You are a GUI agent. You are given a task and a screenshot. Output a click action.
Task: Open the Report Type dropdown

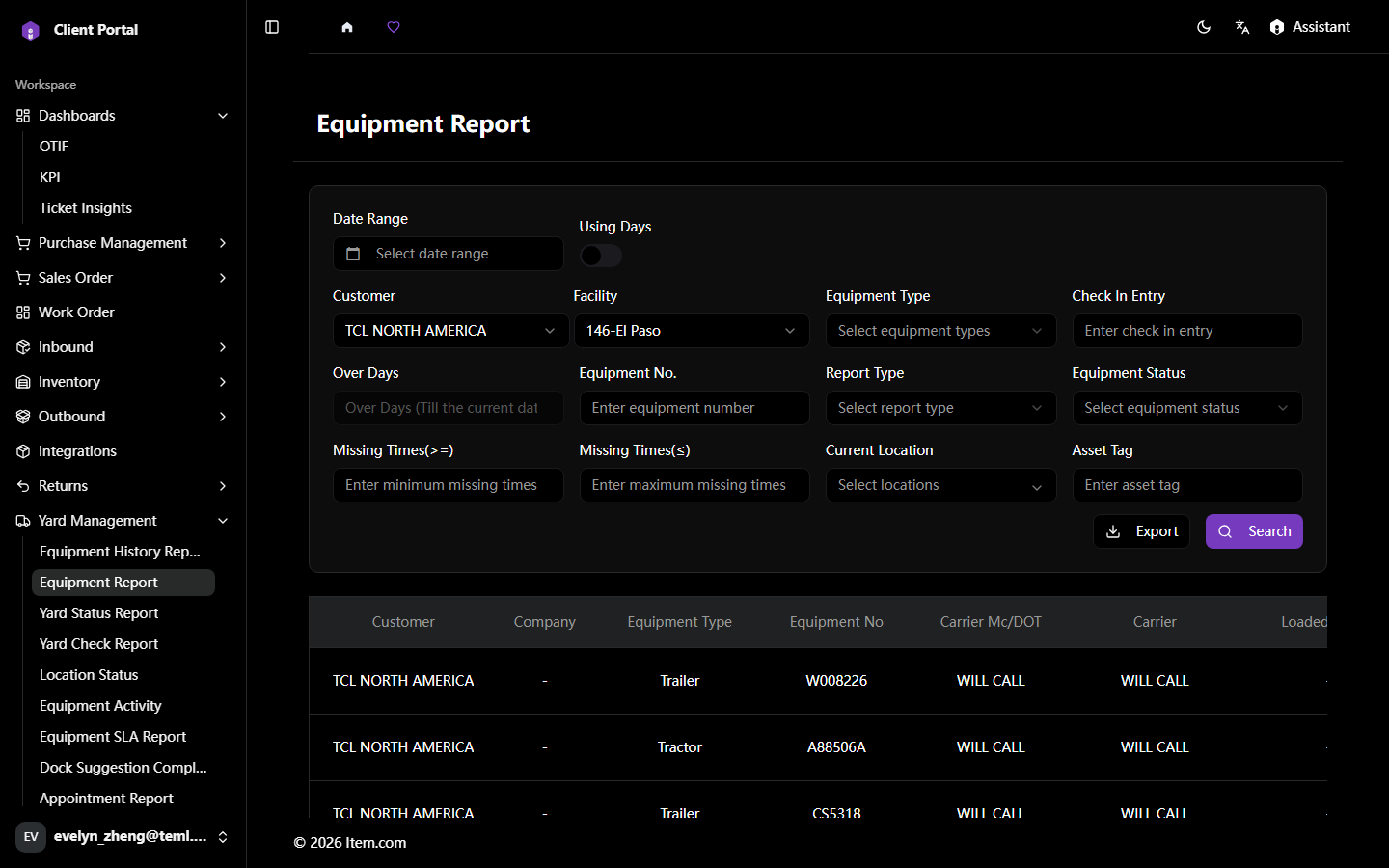point(941,408)
